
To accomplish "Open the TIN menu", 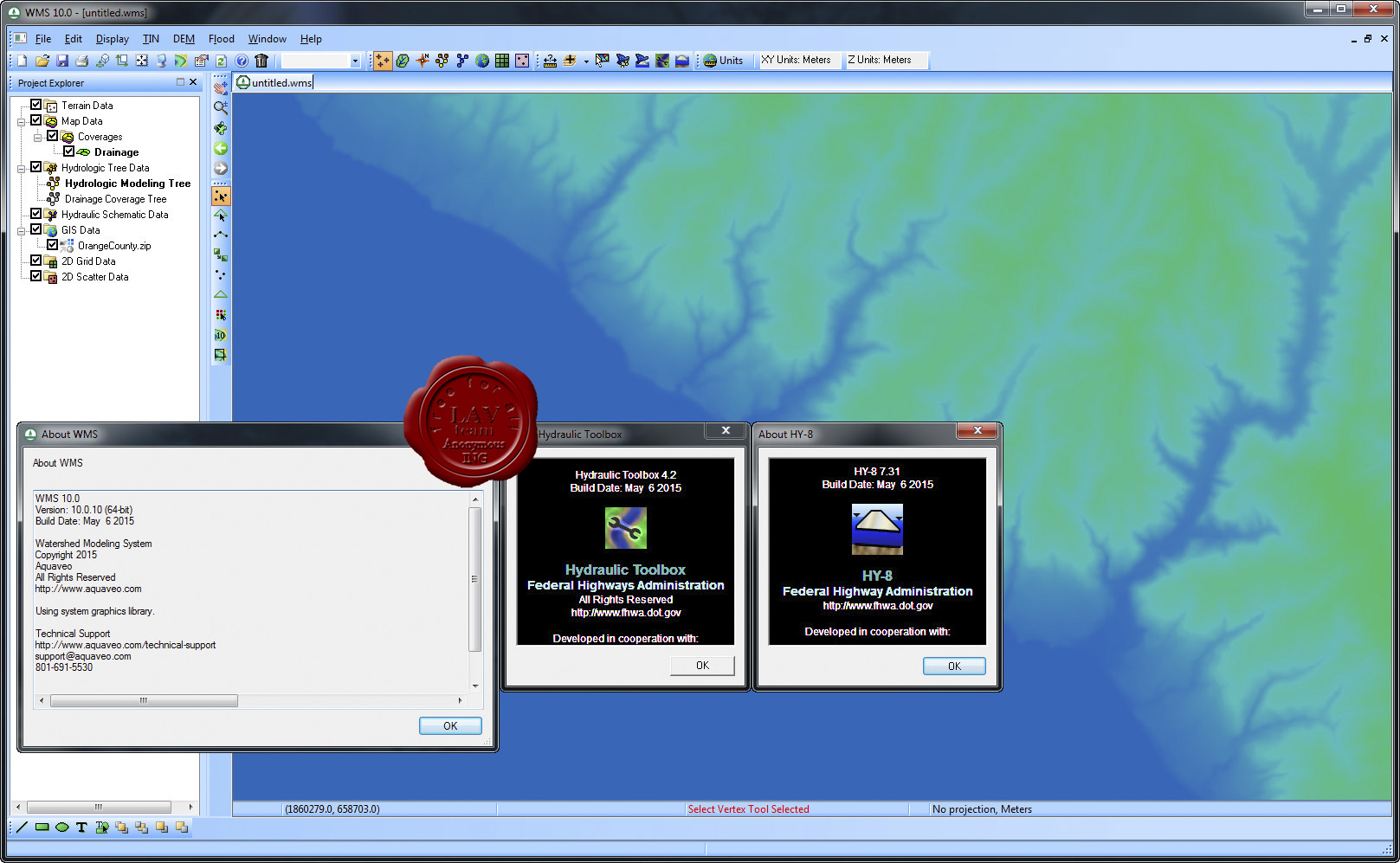I will pyautogui.click(x=151, y=39).
